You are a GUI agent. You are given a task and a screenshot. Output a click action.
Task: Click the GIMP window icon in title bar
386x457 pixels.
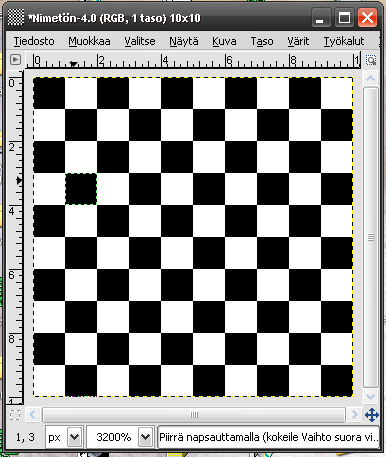pyautogui.click(x=16, y=17)
